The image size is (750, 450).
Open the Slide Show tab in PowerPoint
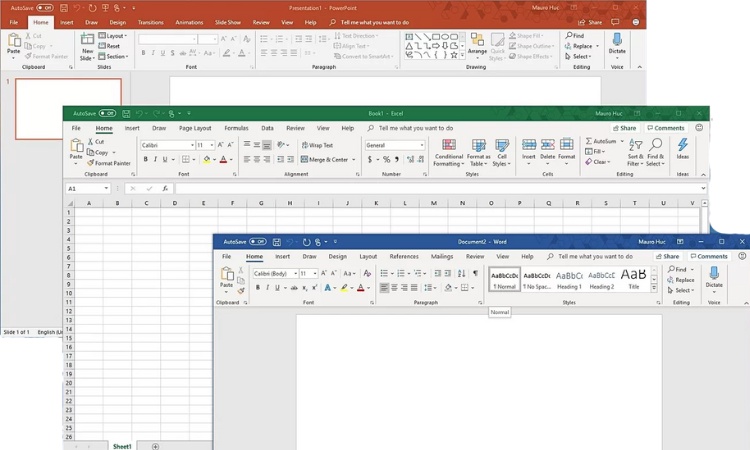(x=228, y=22)
